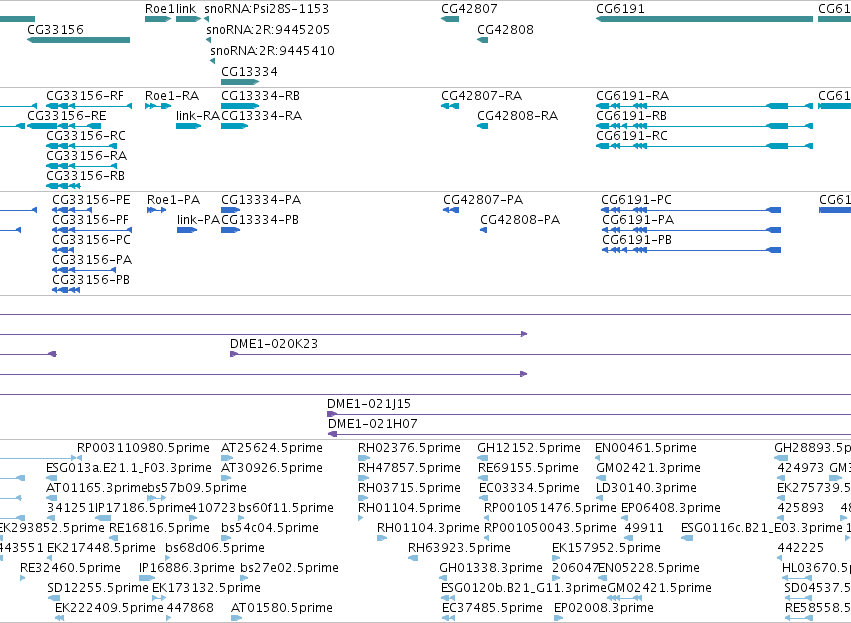The height and width of the screenshot is (623, 851).
Task: Open the CG42808 gene label
Action: coord(505,29)
